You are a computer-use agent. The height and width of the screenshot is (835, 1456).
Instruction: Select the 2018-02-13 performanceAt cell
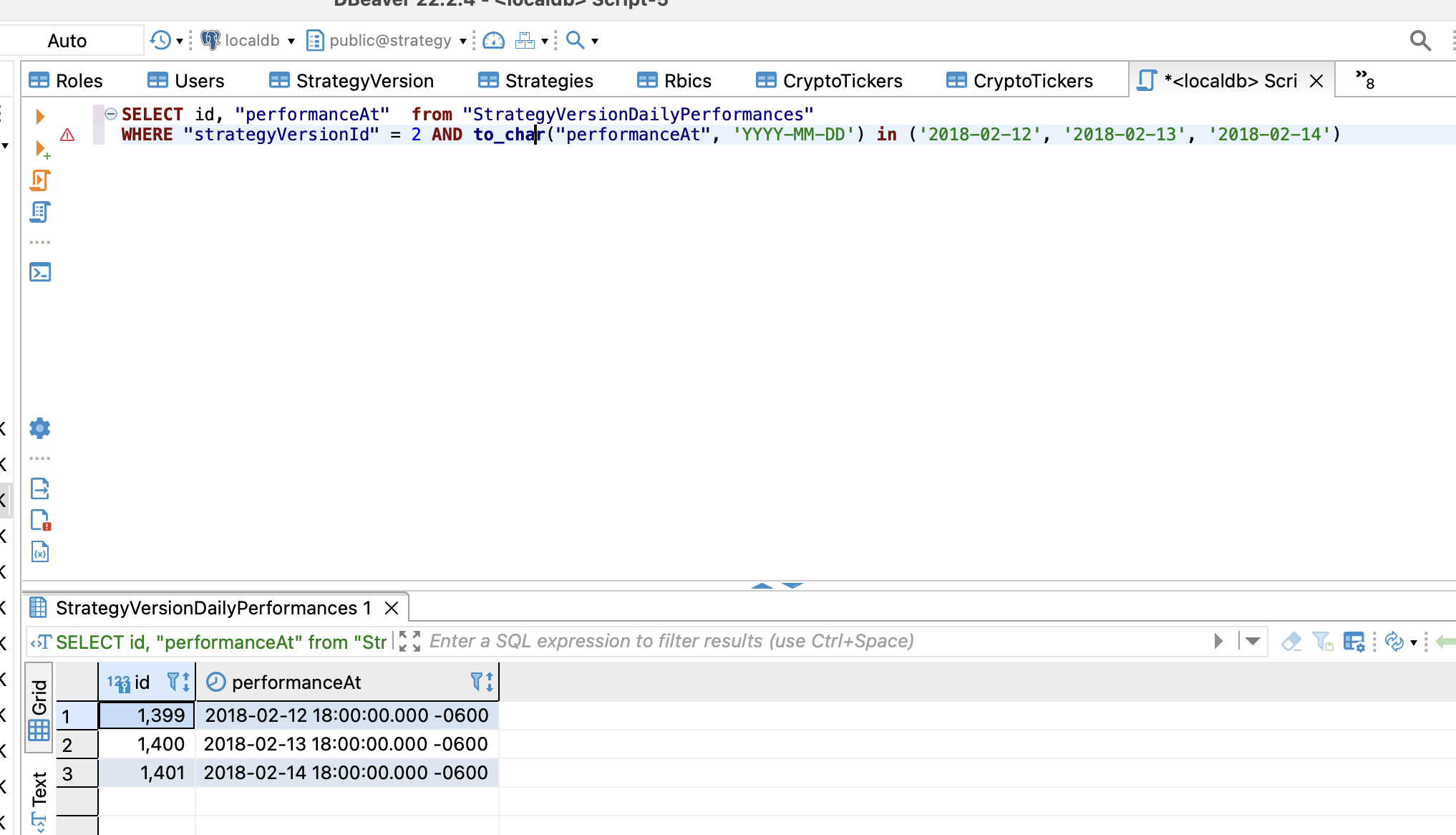click(347, 744)
